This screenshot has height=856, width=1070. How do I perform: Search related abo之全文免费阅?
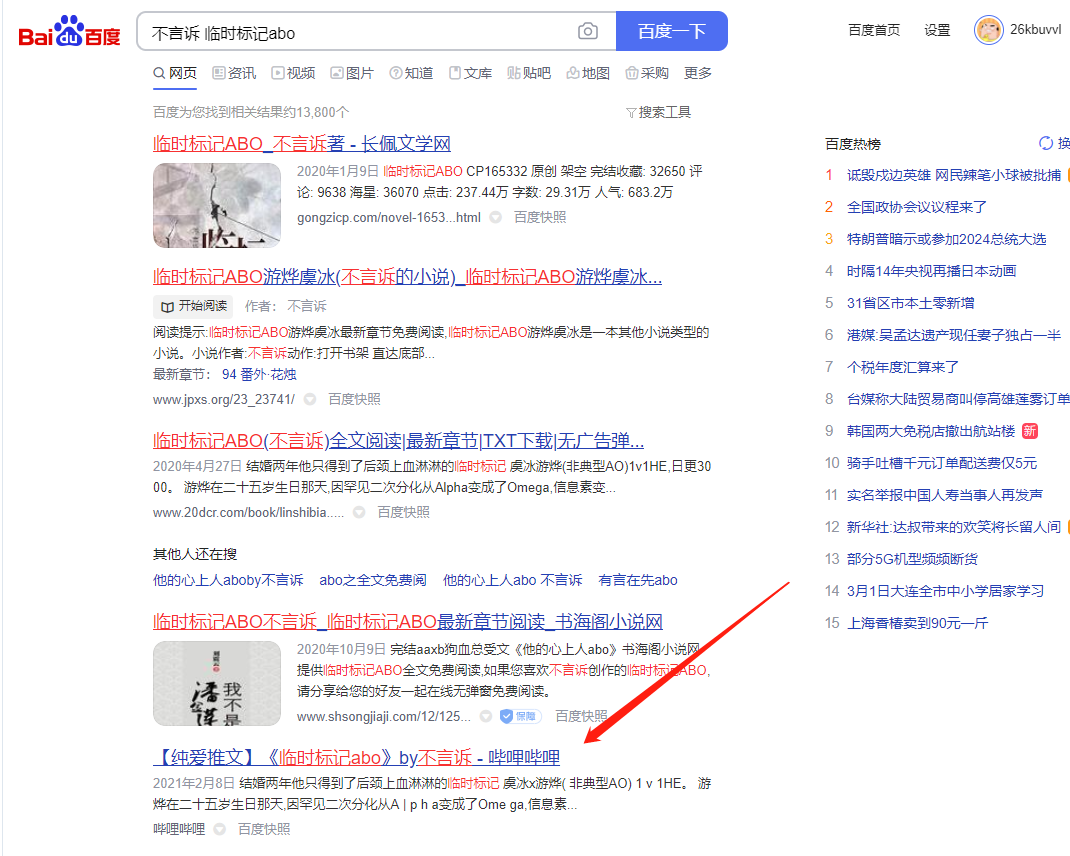point(373,580)
